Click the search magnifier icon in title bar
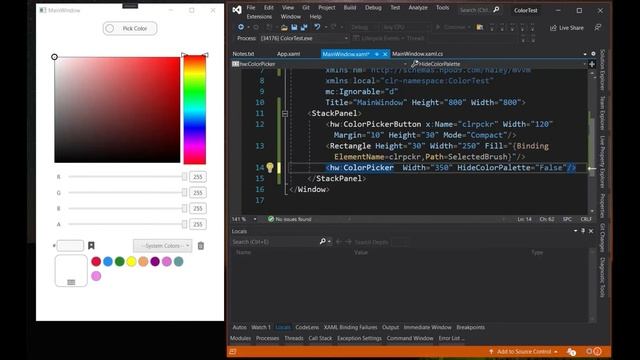 coord(496,9)
